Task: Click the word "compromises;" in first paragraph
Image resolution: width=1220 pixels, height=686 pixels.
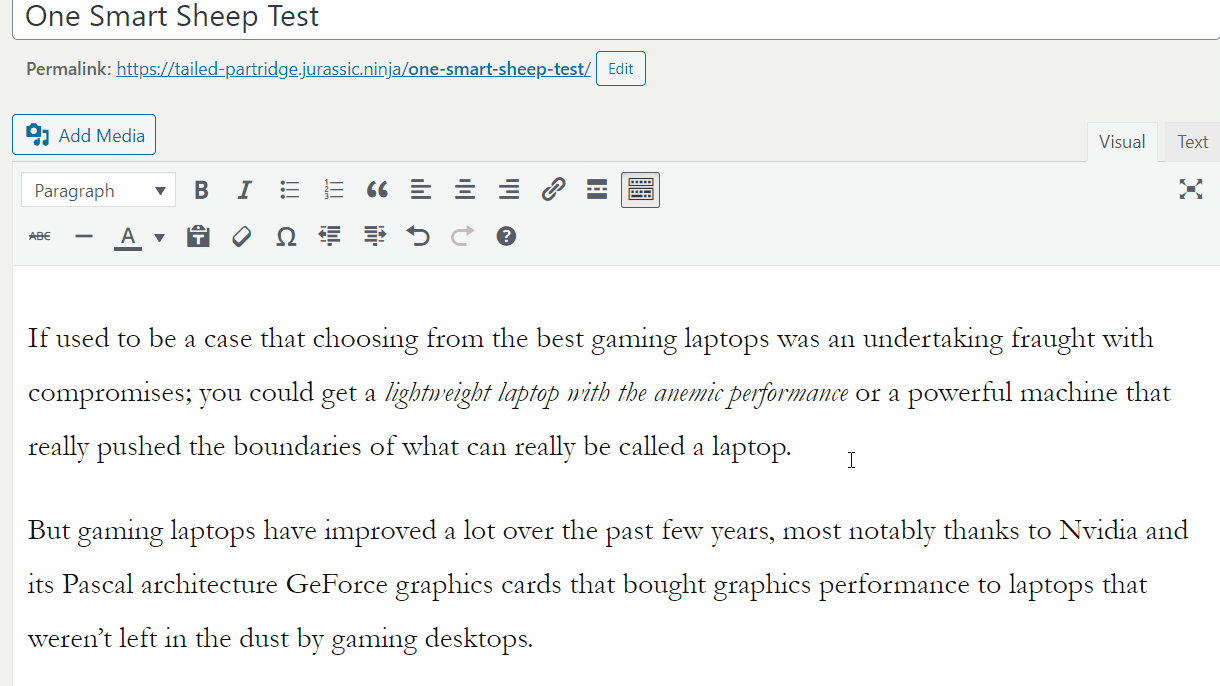Action: coord(109,393)
